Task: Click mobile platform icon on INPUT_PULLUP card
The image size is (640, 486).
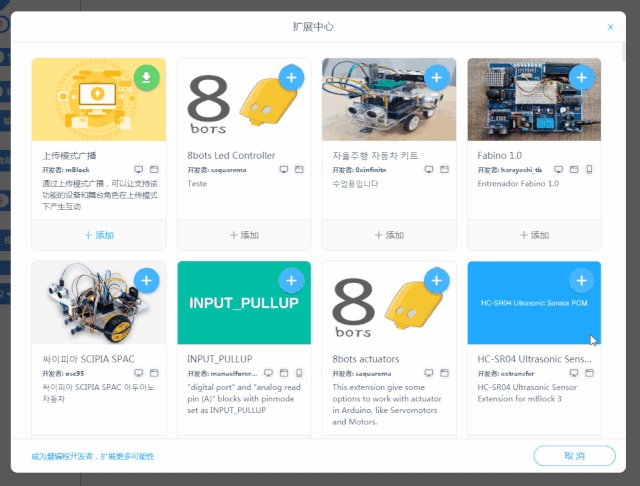Action: (299, 373)
